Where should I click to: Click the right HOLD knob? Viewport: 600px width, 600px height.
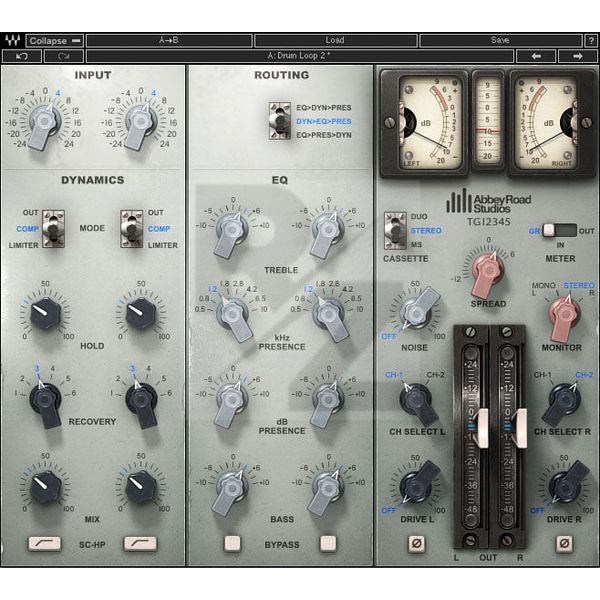[x=141, y=313]
